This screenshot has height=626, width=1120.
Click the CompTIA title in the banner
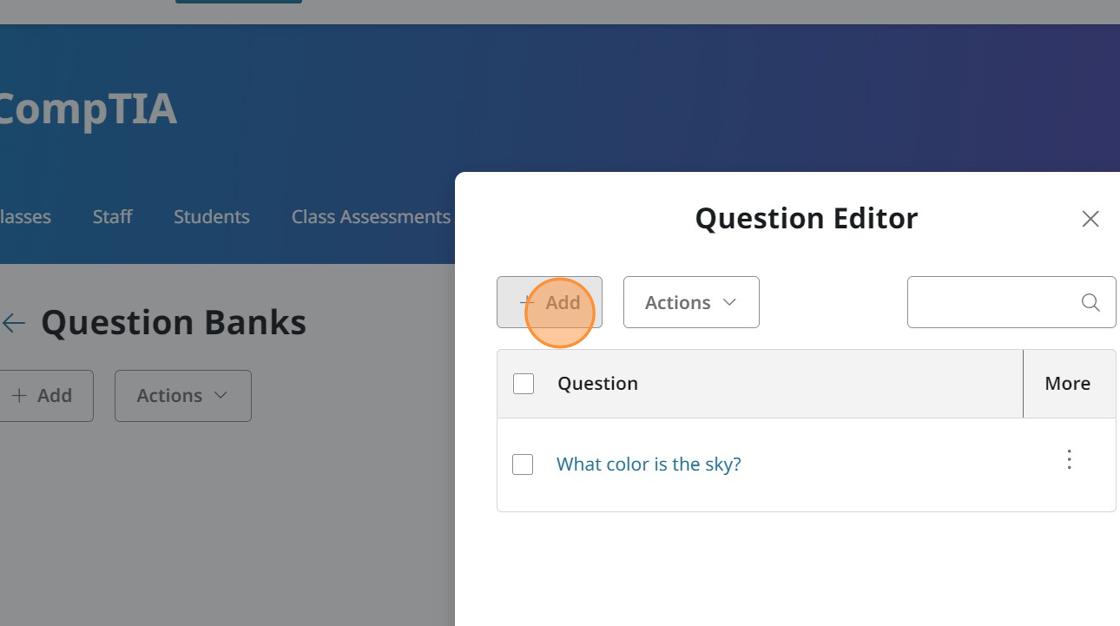(87, 109)
